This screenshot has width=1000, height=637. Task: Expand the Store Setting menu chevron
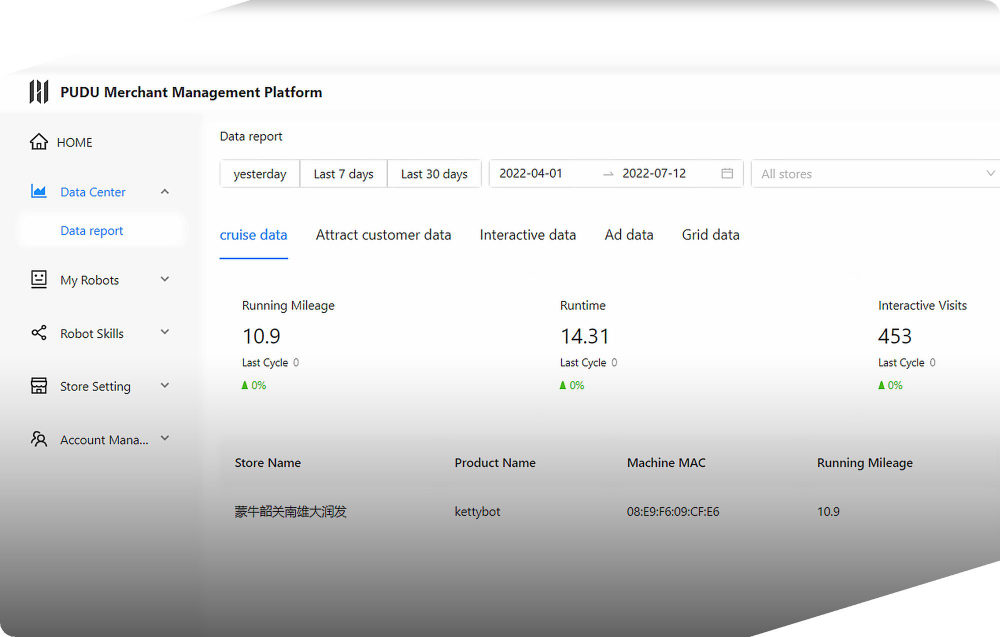165,386
